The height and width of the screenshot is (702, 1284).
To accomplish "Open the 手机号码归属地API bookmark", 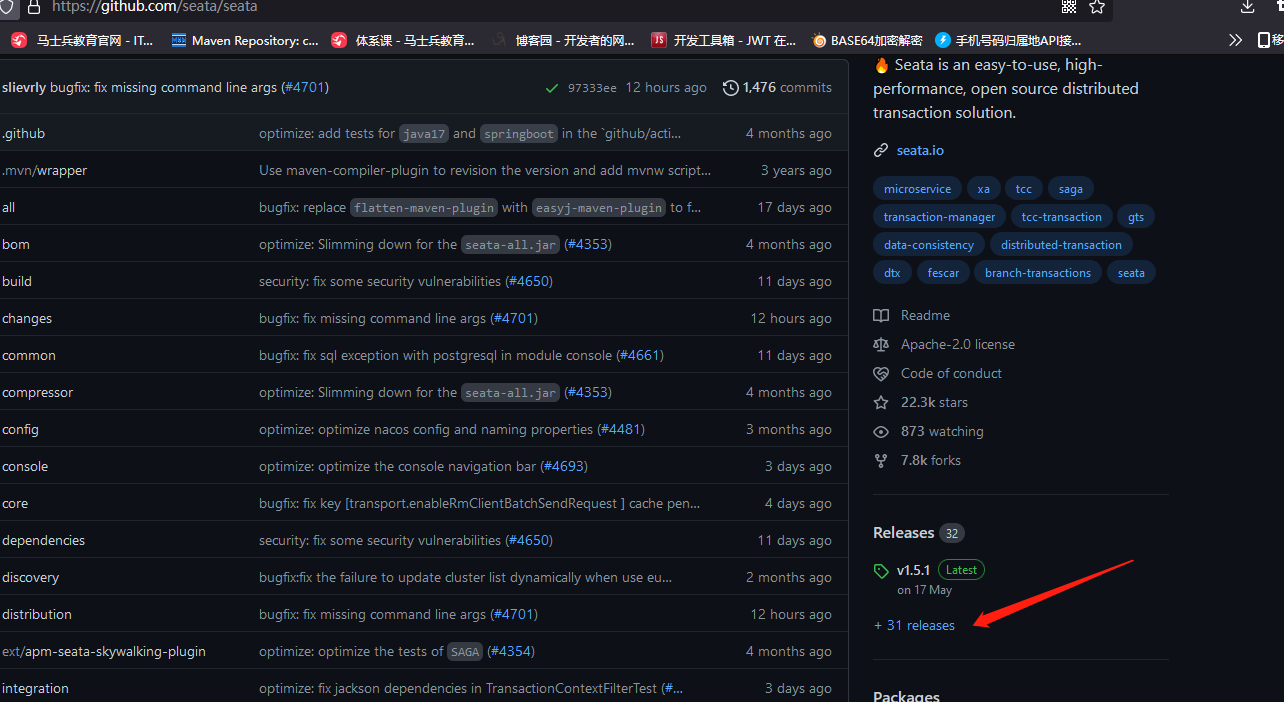I will click(1008, 40).
